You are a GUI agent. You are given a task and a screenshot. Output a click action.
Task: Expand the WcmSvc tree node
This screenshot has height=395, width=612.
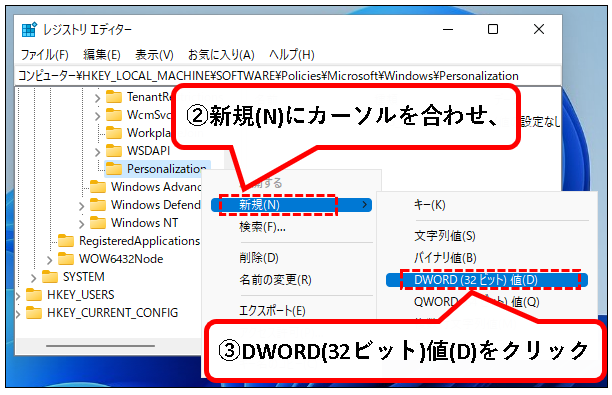click(97, 116)
